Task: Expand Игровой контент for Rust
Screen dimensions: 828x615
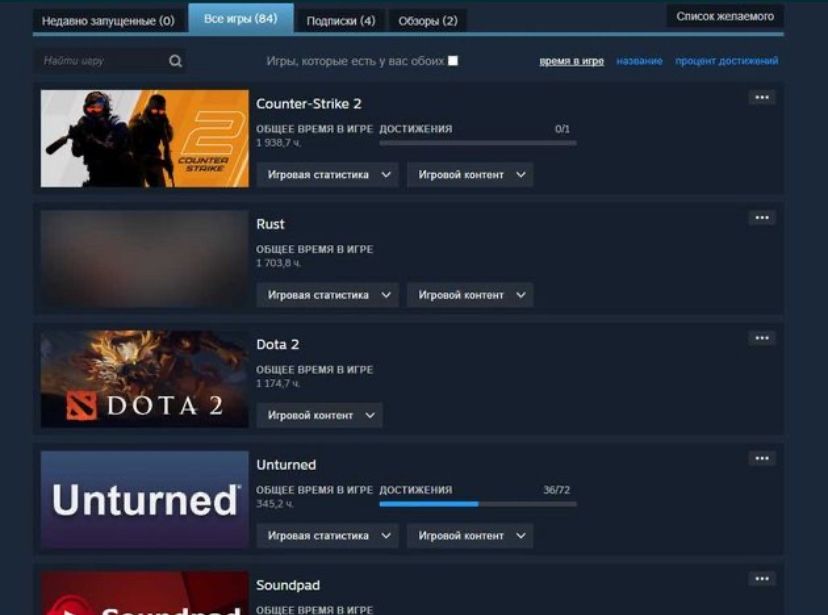Action: click(470, 295)
